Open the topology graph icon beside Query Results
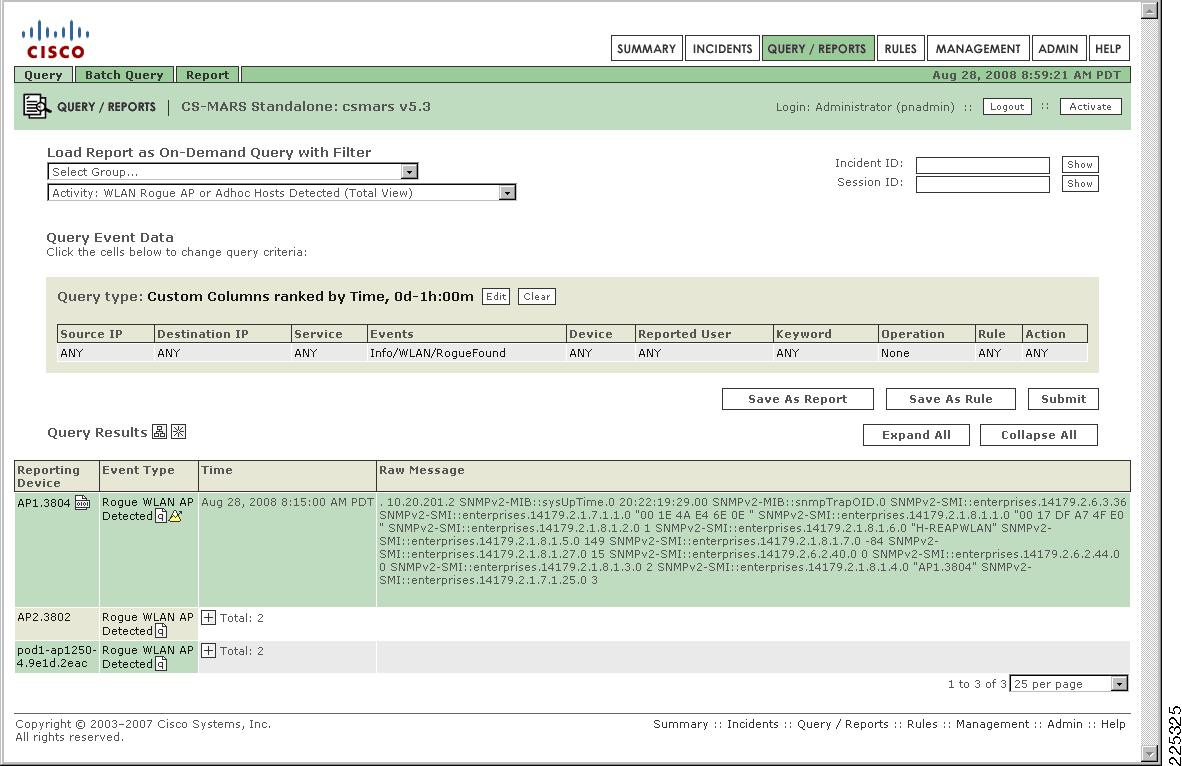Viewport: 1182px width, 766px height. click(x=159, y=432)
